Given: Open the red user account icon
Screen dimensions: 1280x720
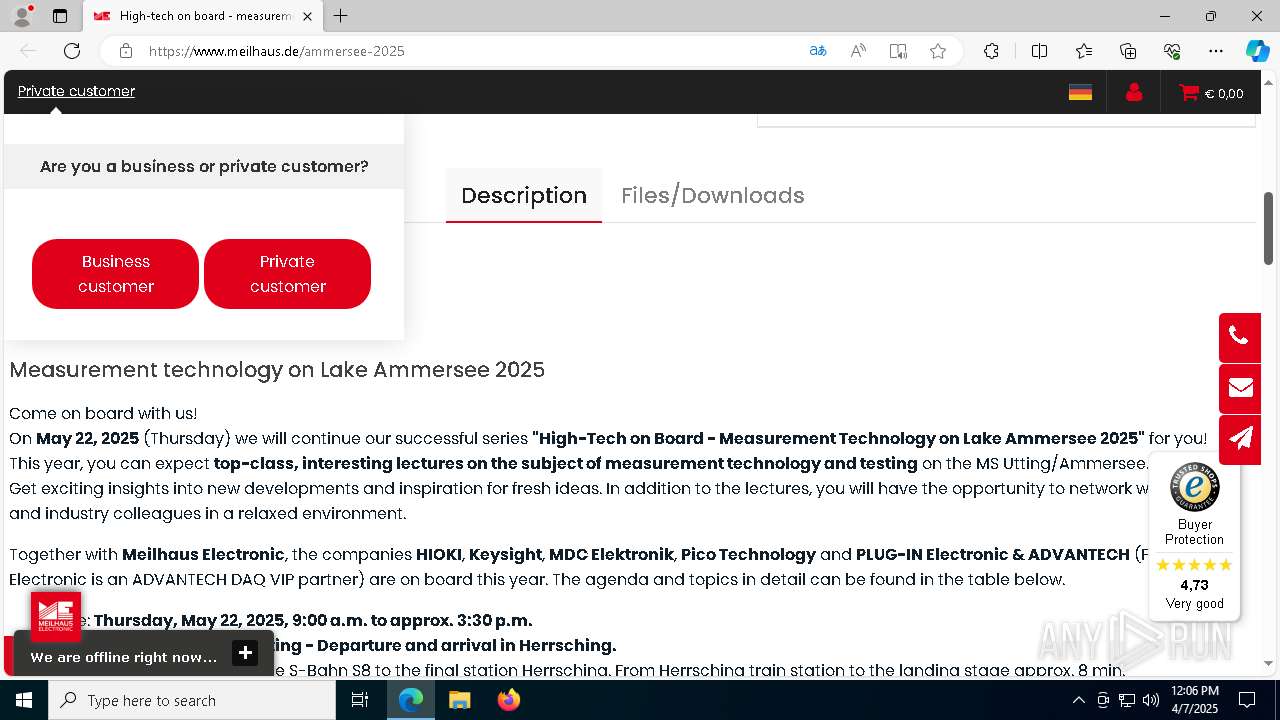Looking at the screenshot, I should (1133, 92).
